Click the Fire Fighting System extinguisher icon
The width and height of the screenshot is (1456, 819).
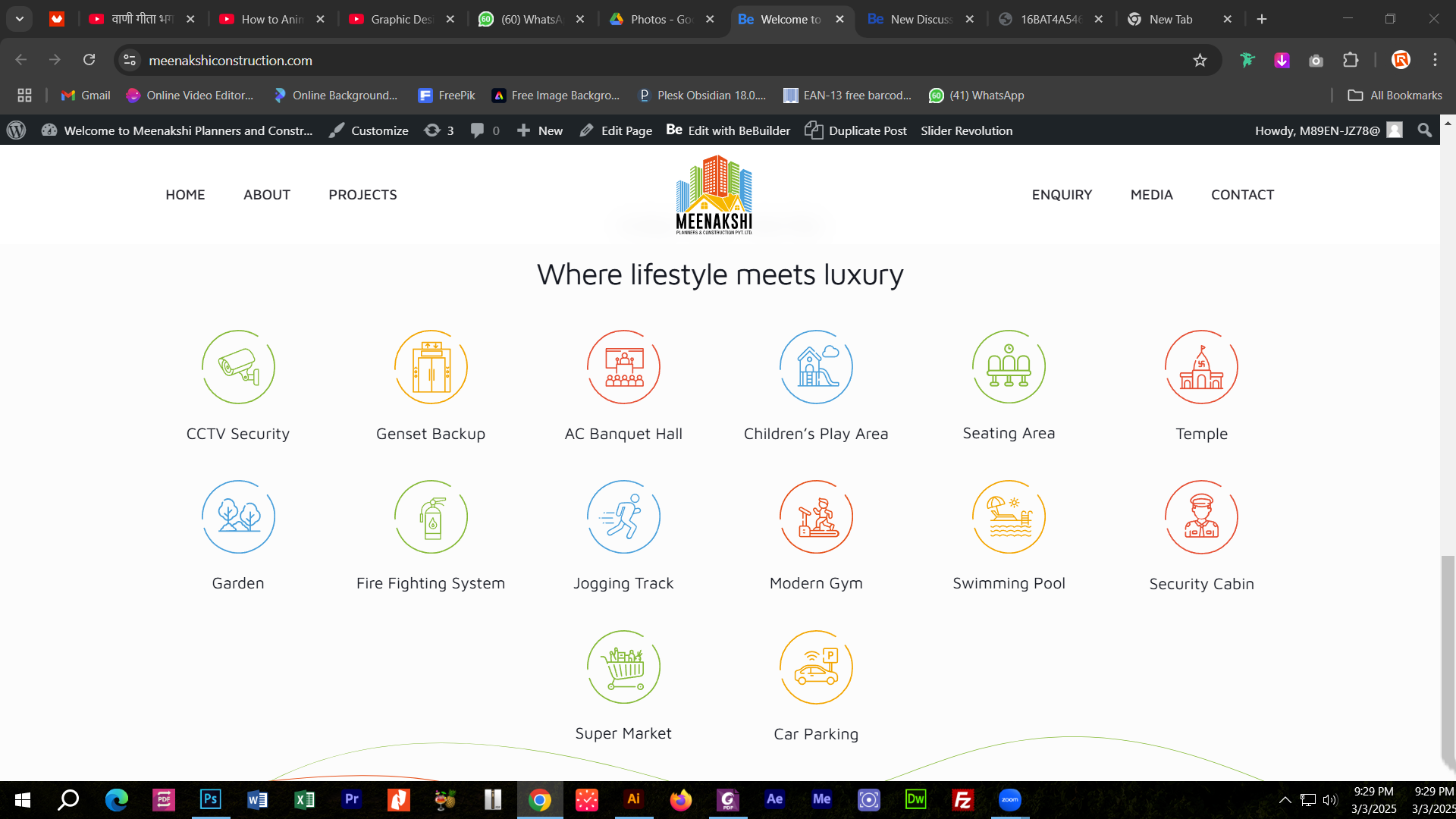coord(431,517)
